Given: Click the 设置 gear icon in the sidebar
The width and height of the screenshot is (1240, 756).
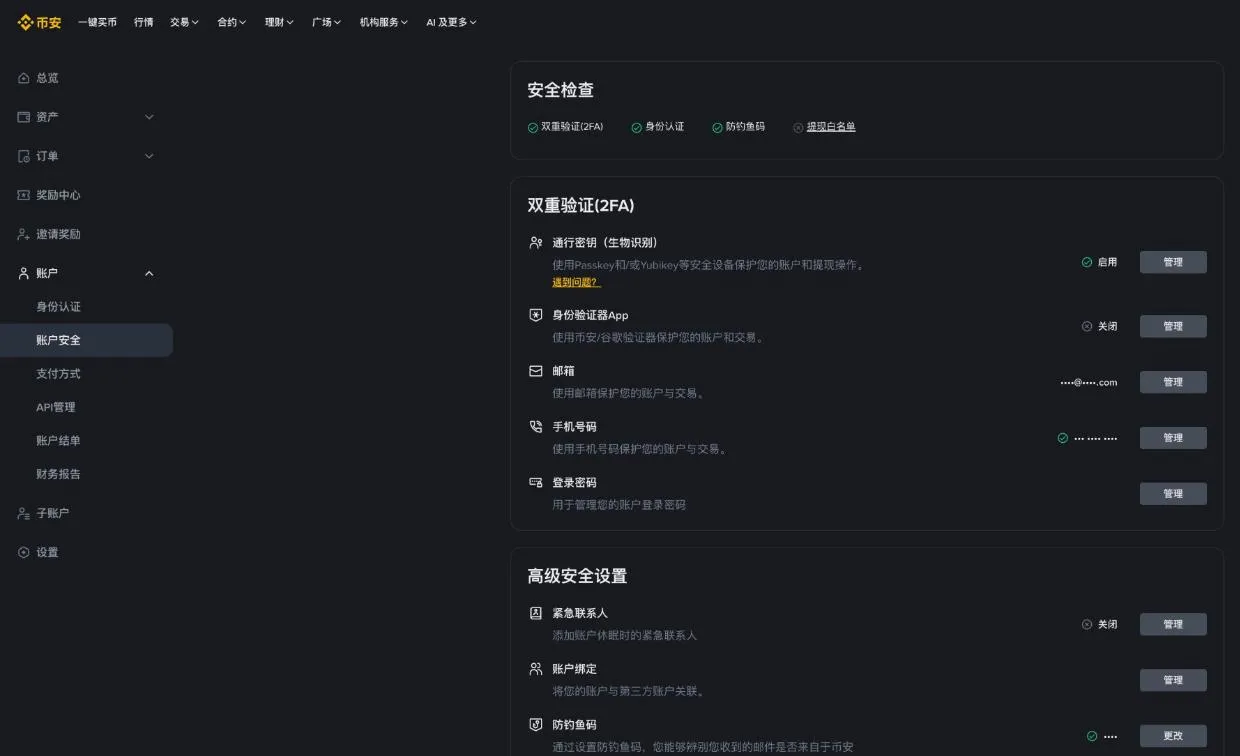Looking at the screenshot, I should [24, 552].
